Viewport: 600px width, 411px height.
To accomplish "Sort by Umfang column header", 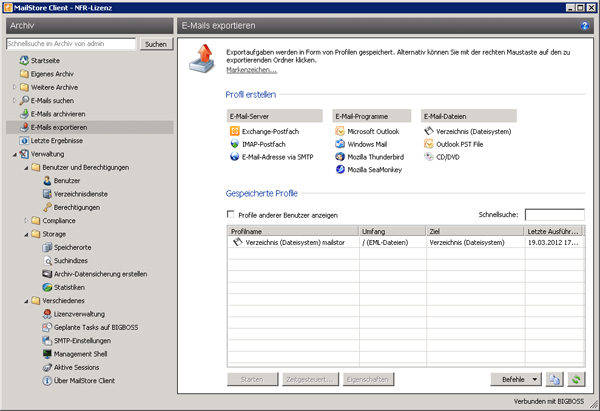I will pos(393,231).
